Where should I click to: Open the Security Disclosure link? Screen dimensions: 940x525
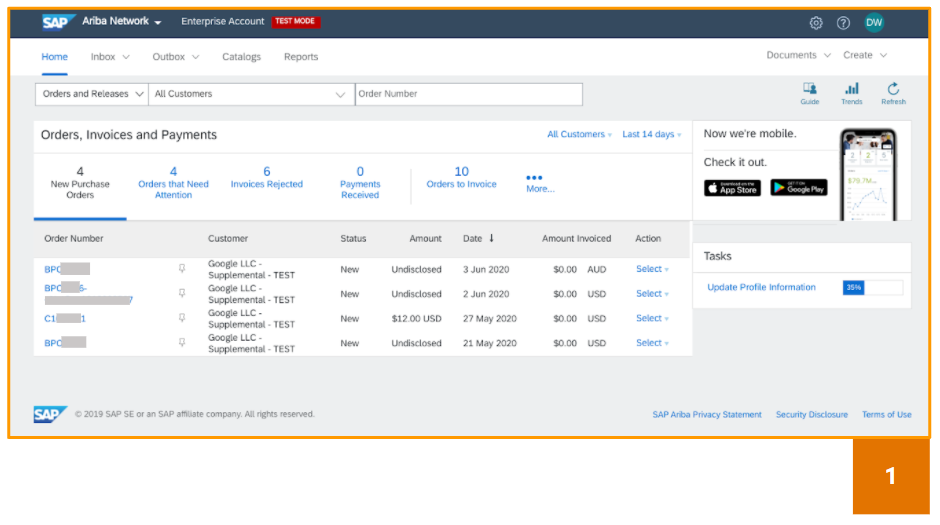(812, 414)
